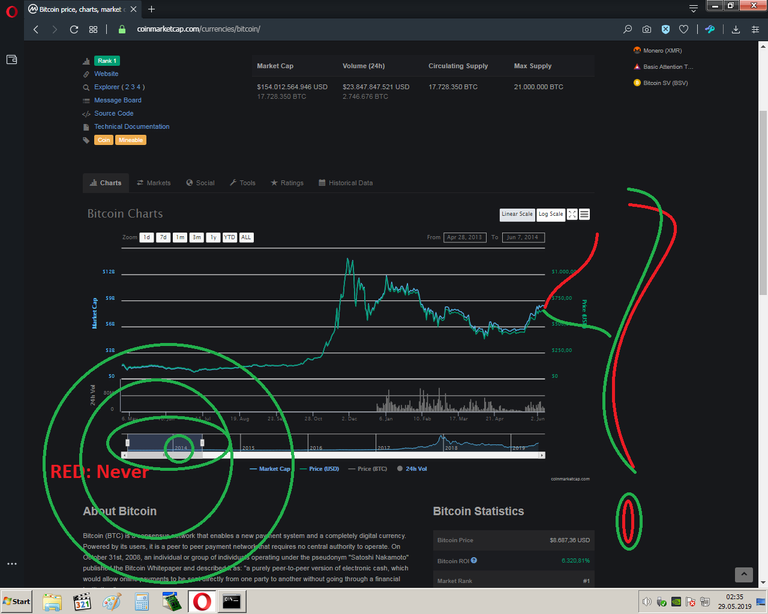Open Easy Setup sliders icon
This screenshot has width=768, height=614.
point(755,29)
